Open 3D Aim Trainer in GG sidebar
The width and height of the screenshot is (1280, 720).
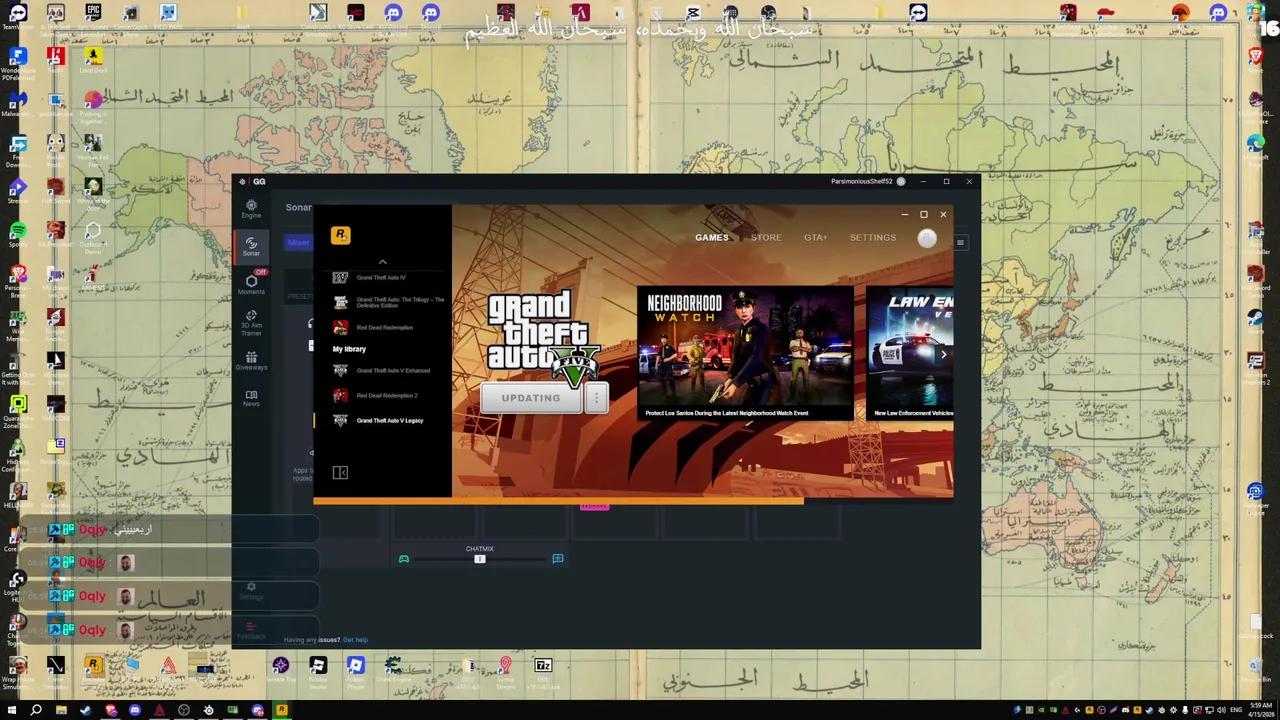(x=251, y=322)
